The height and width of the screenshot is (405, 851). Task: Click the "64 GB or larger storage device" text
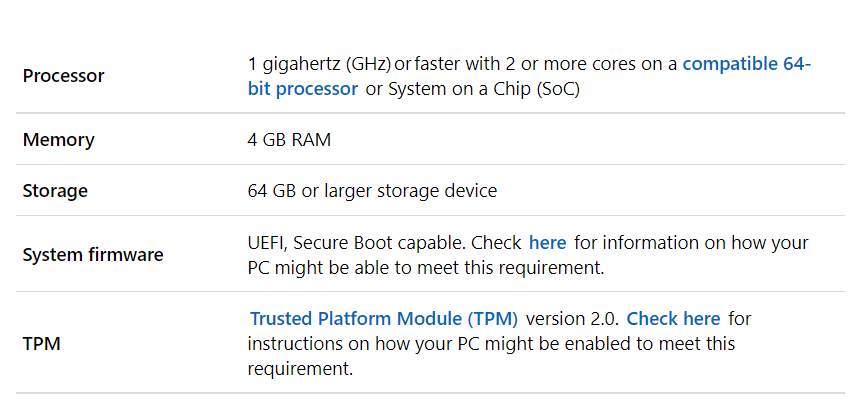click(372, 191)
